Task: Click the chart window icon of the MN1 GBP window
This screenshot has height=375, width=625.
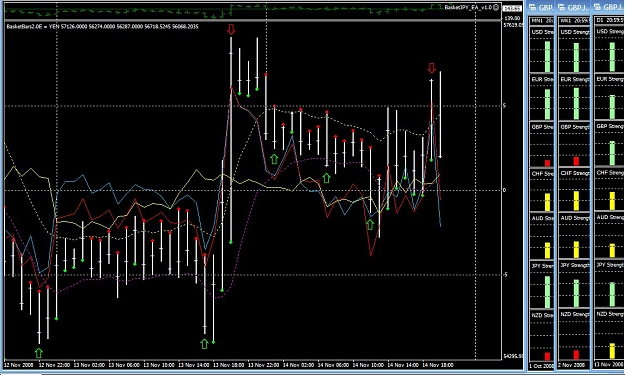Action: pos(533,7)
